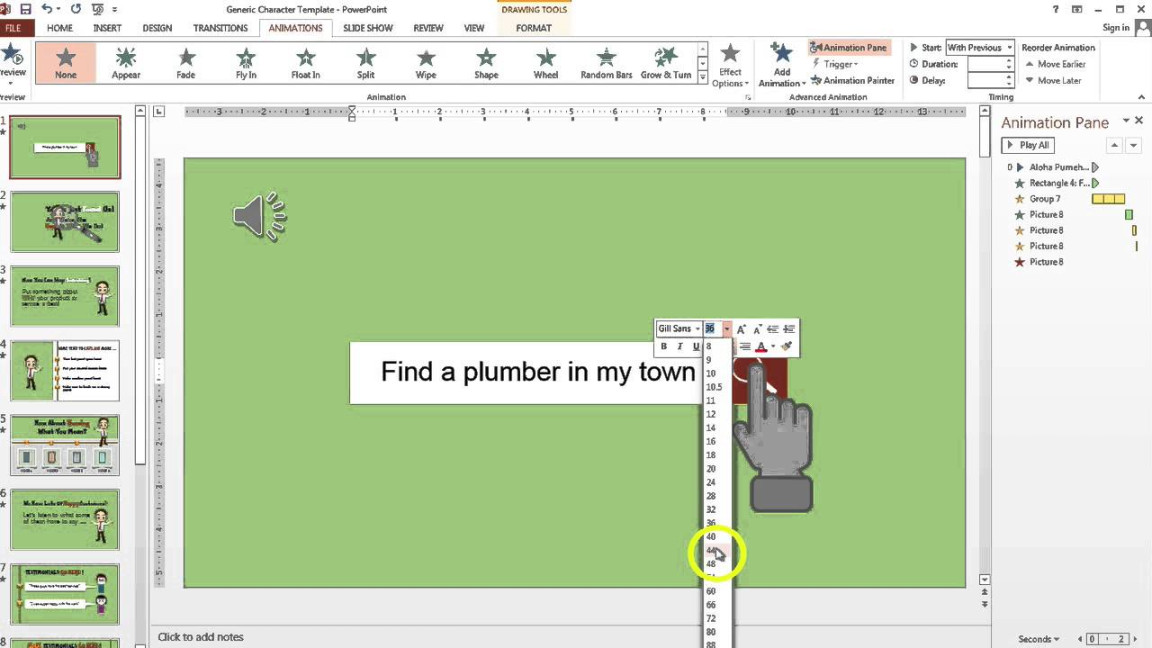
Task: Toggle Italic in the mini toolbar
Action: coord(680,346)
